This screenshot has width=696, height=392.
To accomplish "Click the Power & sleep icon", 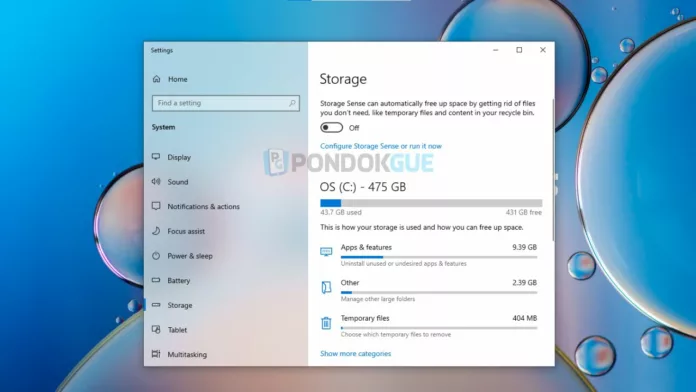I will pyautogui.click(x=156, y=256).
